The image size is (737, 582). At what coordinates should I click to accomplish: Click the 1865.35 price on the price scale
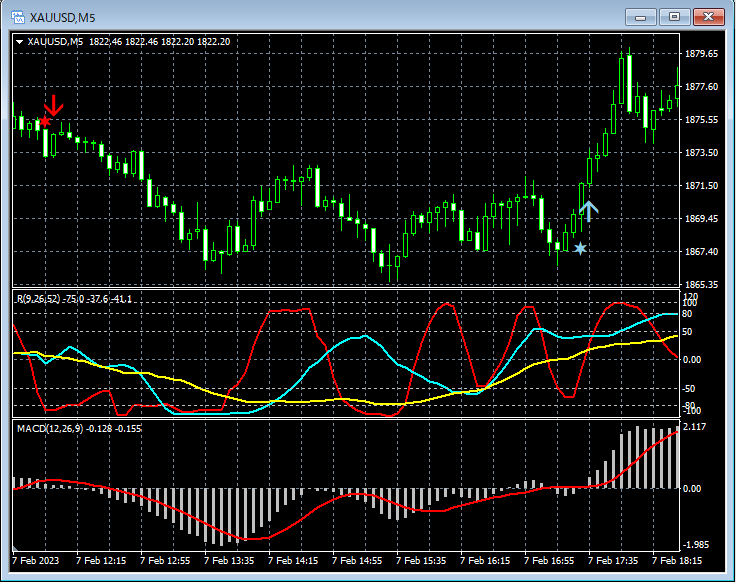(704, 285)
